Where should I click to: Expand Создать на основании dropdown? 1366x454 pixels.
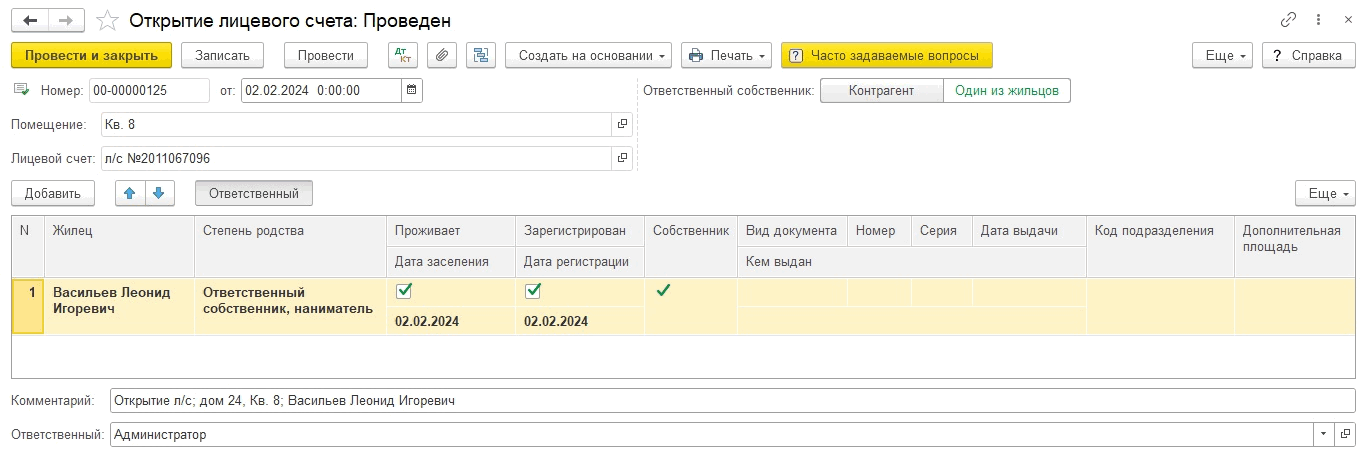589,55
